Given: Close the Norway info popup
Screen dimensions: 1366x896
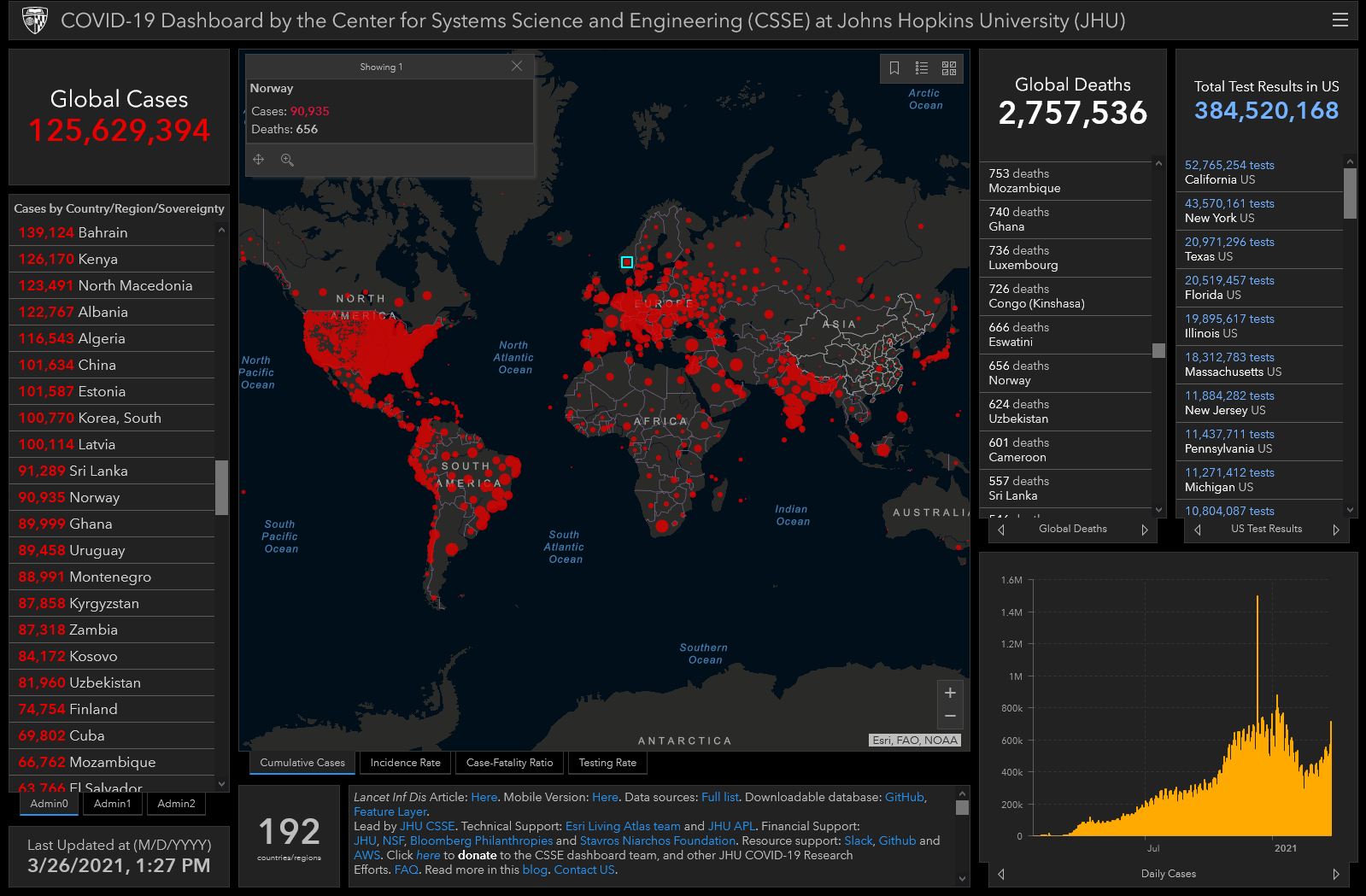Looking at the screenshot, I should [x=517, y=66].
